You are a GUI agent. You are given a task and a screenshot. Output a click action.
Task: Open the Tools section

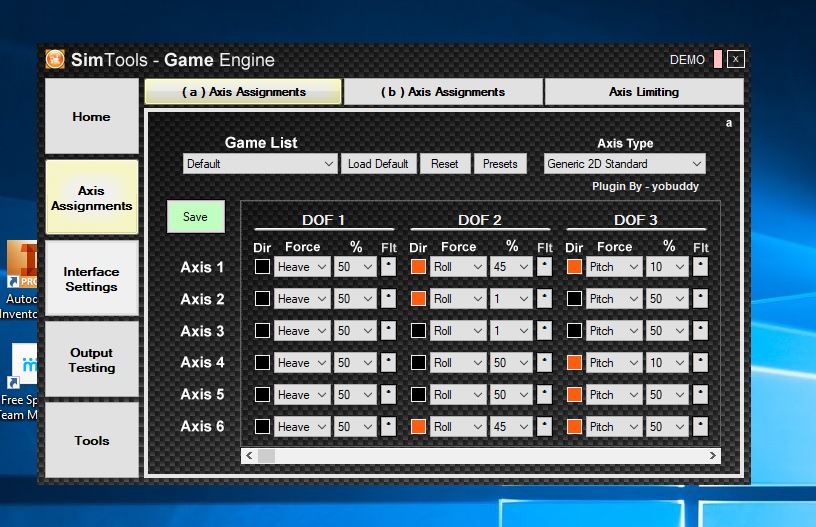click(x=92, y=441)
